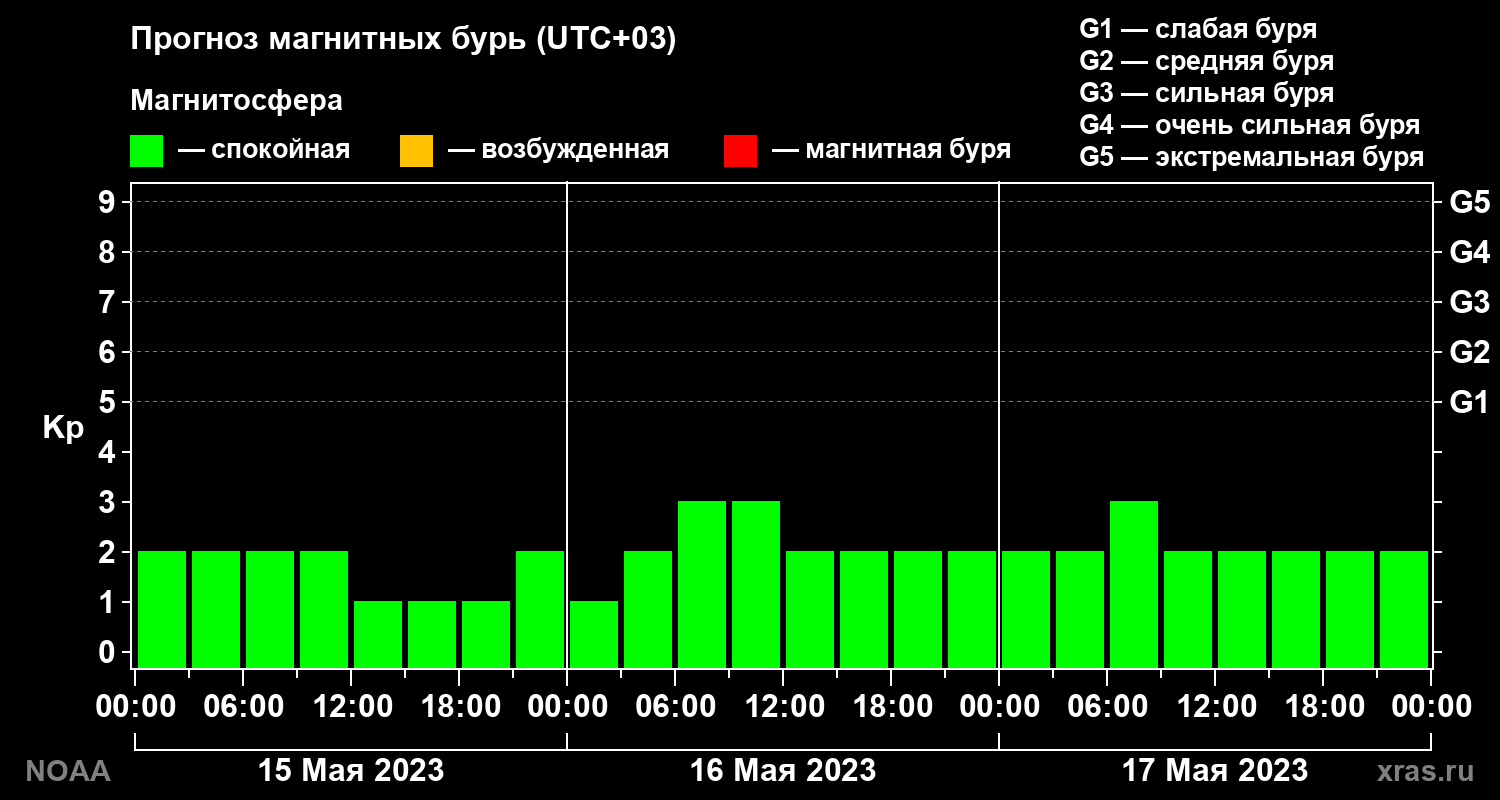Select the 16 May 06:00 bar with Kp 3
This screenshot has width=1500, height=800.
[702, 584]
